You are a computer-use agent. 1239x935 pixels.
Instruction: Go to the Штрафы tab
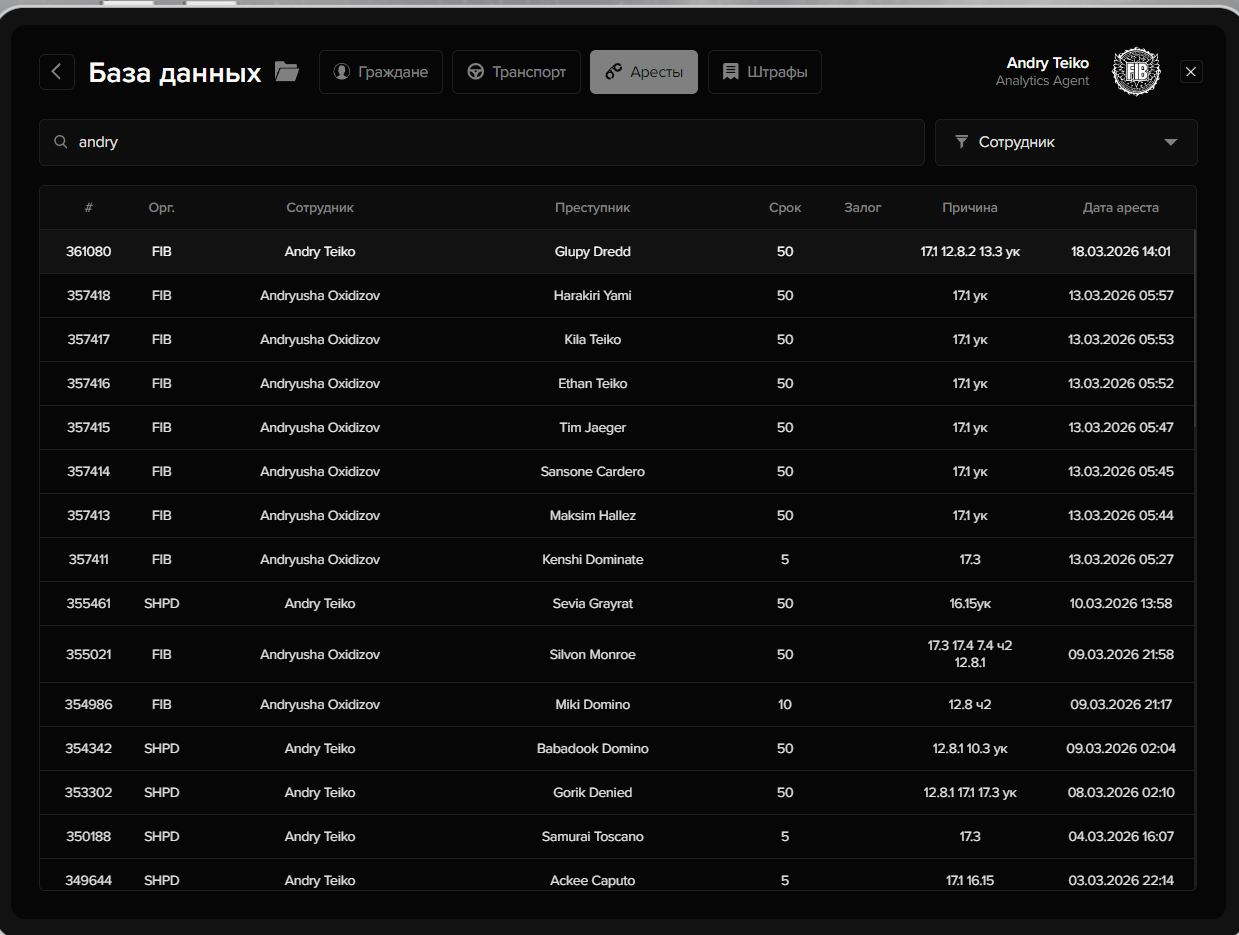(x=765, y=72)
